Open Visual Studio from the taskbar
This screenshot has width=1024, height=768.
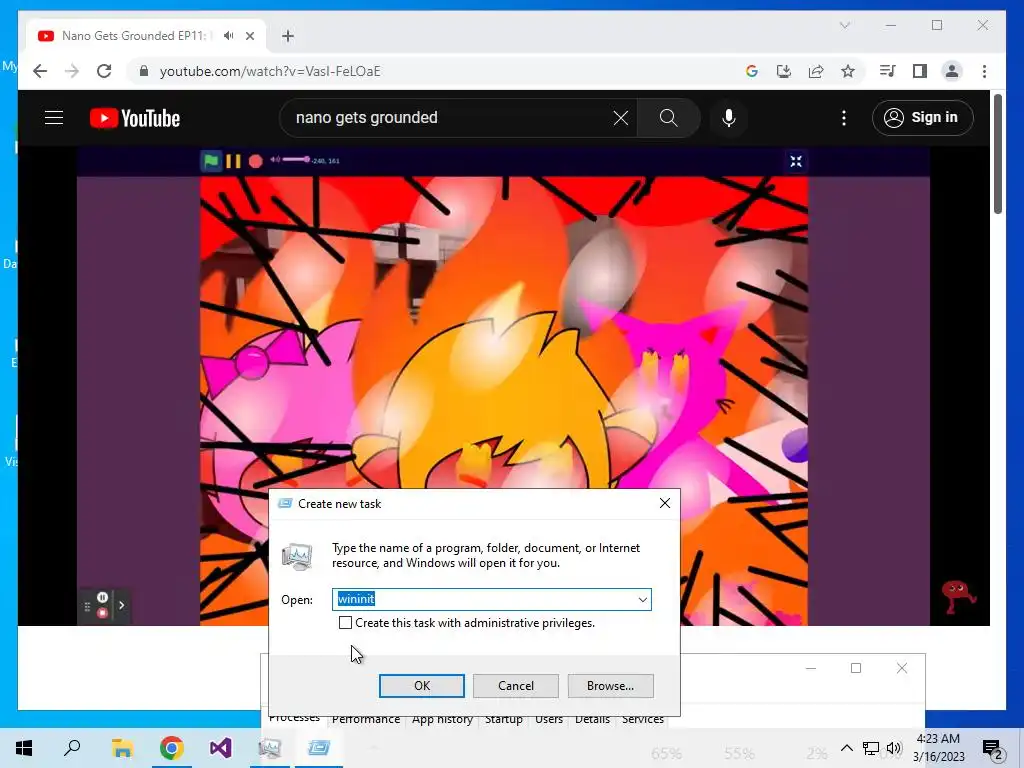(x=221, y=748)
